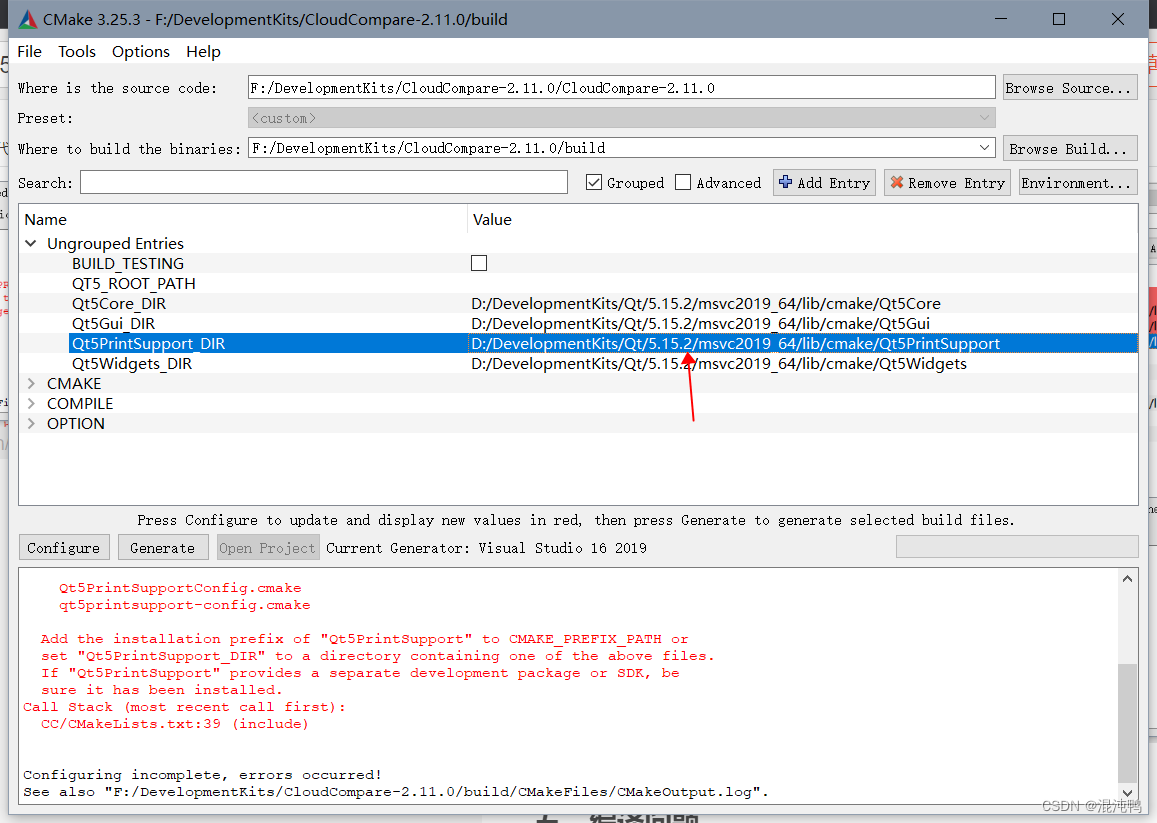
Task: Enable the Advanced checkbox
Action: pyautogui.click(x=683, y=182)
